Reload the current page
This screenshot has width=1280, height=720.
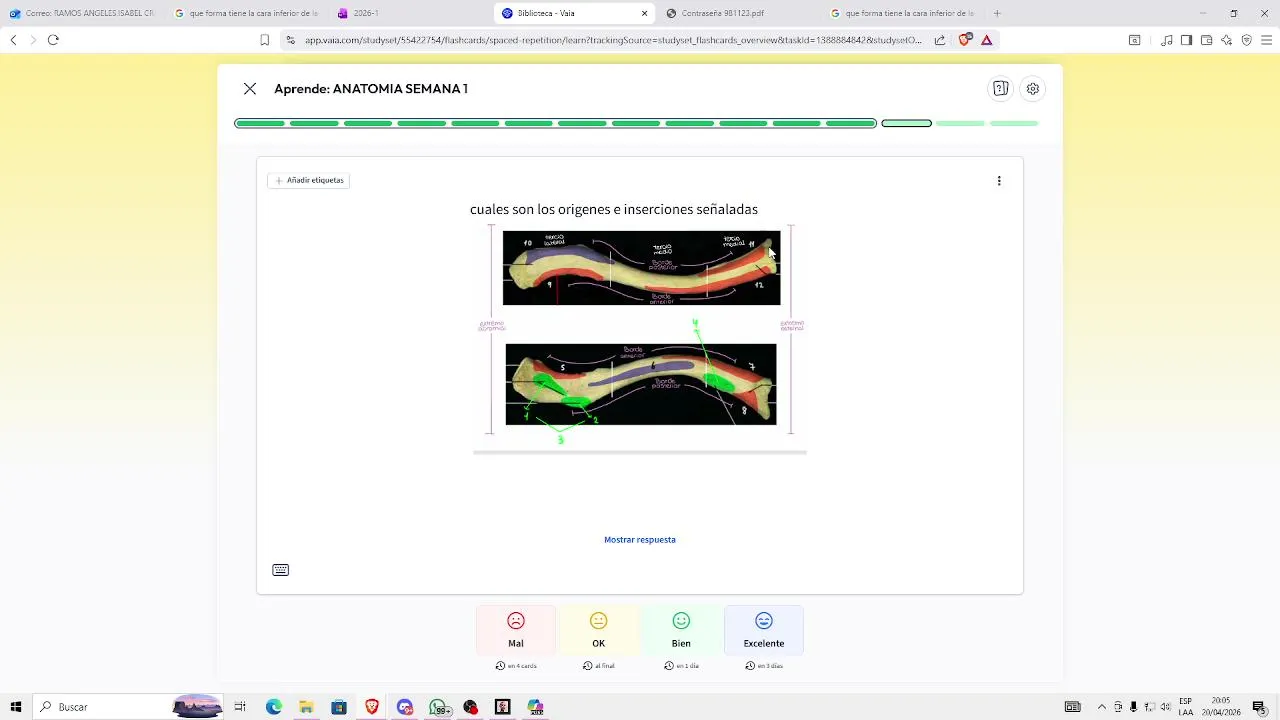coord(53,40)
